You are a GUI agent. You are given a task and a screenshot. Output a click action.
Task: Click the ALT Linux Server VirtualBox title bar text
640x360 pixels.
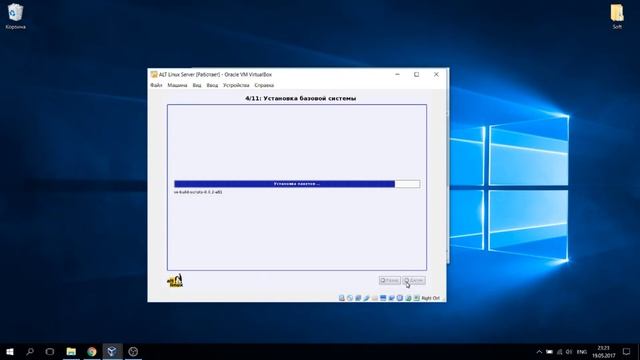215,74
